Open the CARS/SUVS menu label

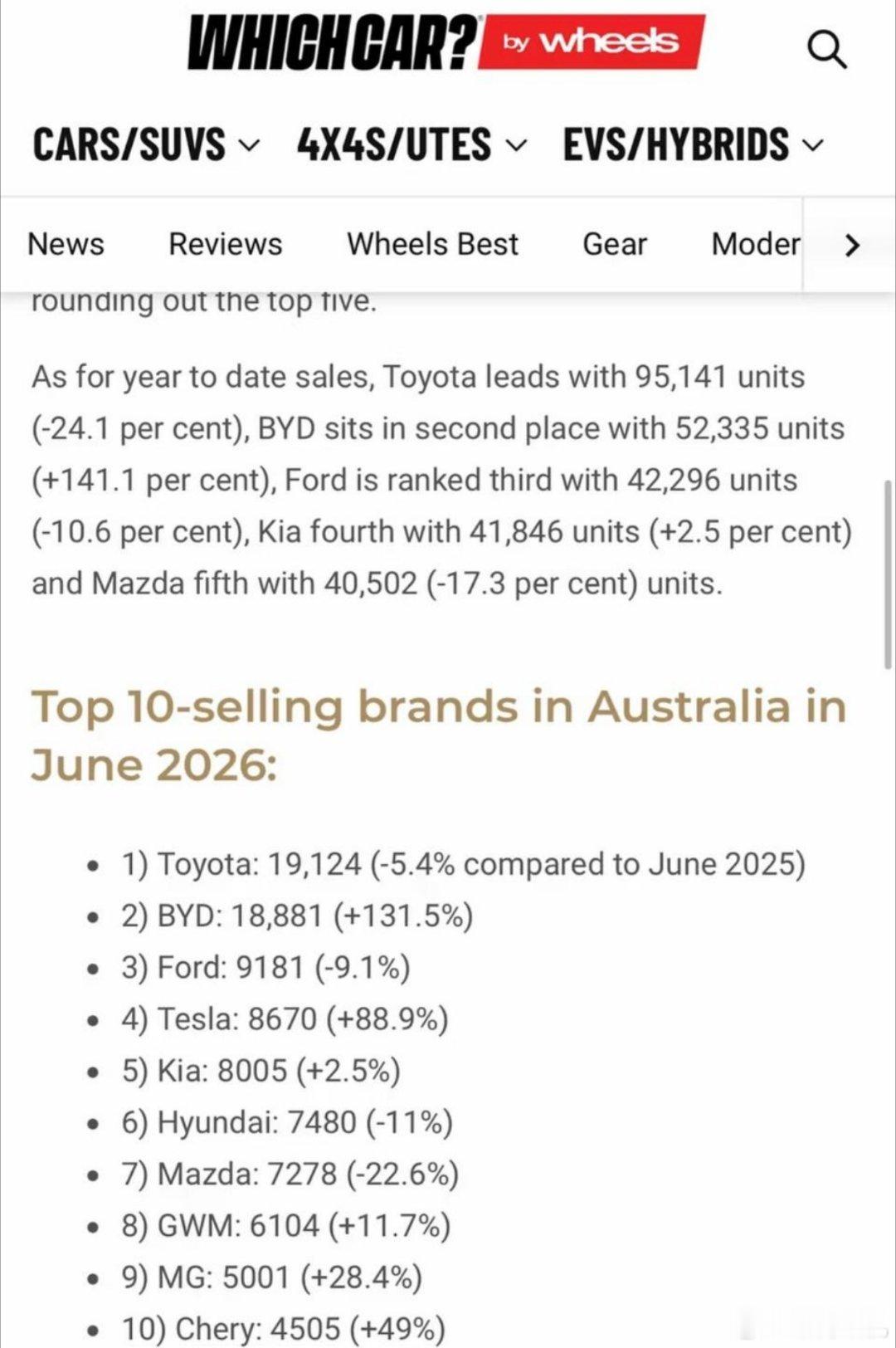coord(129,144)
